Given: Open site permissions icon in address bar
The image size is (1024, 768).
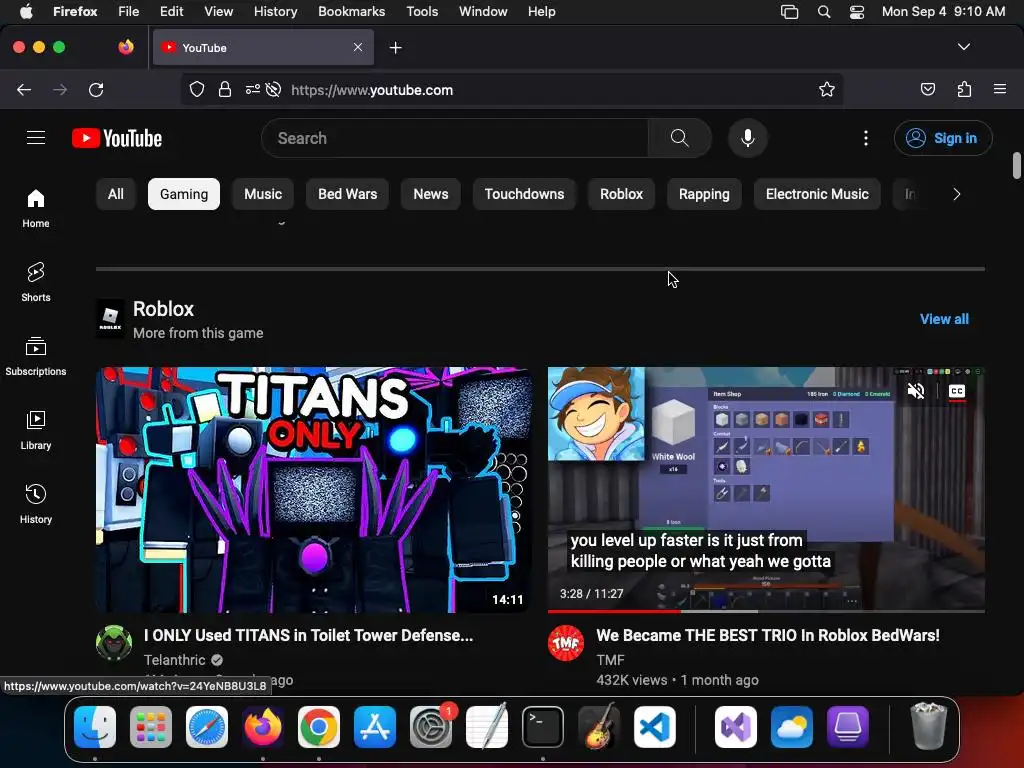Looking at the screenshot, I should point(253,89).
